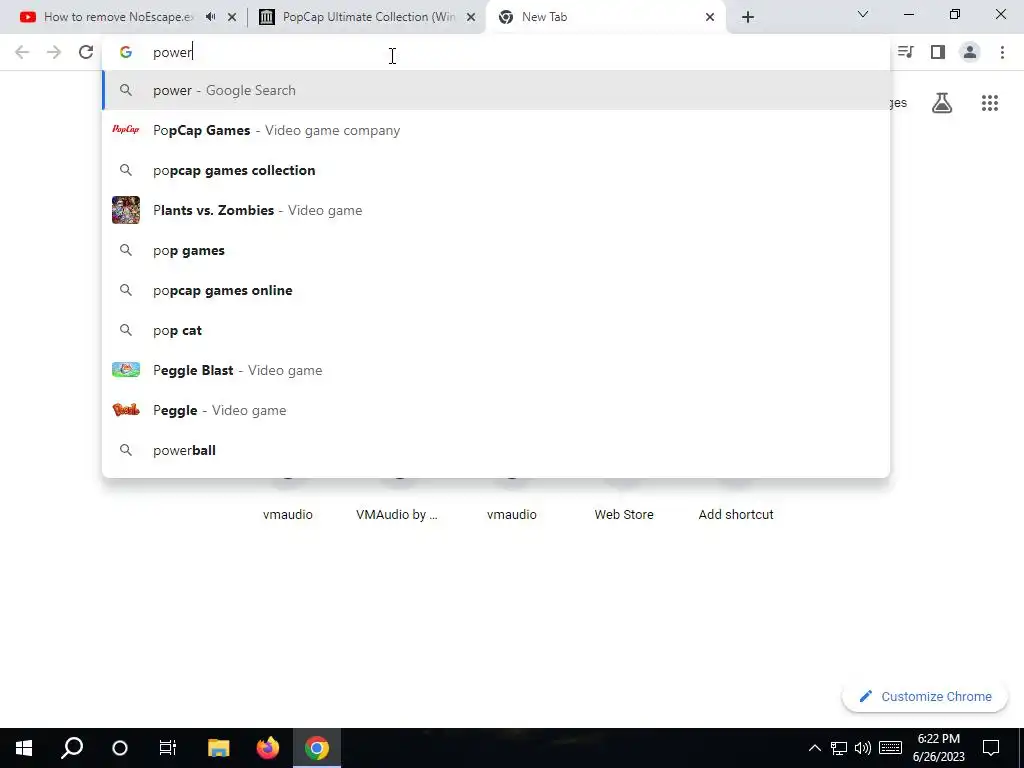Screen dimensions: 1024x768
Task: Click the browser forward arrow
Action: [x=54, y=52]
